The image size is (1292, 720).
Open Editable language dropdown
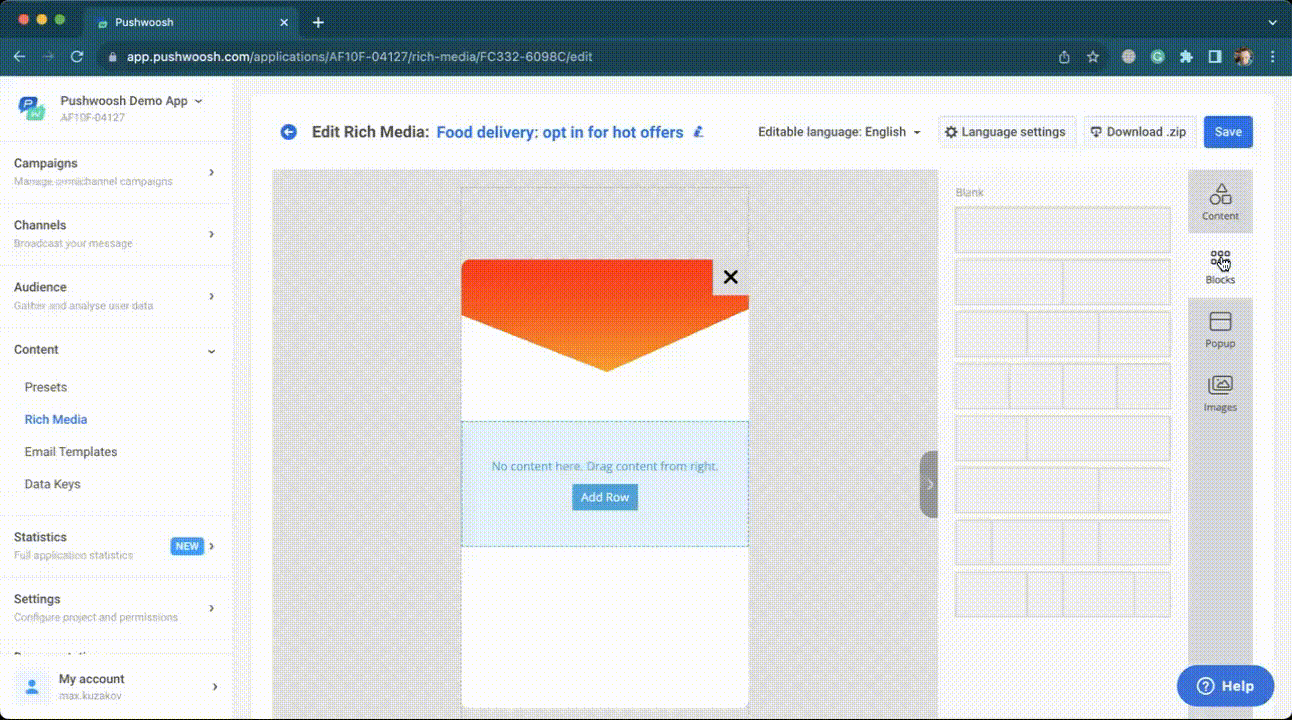pyautogui.click(x=839, y=132)
